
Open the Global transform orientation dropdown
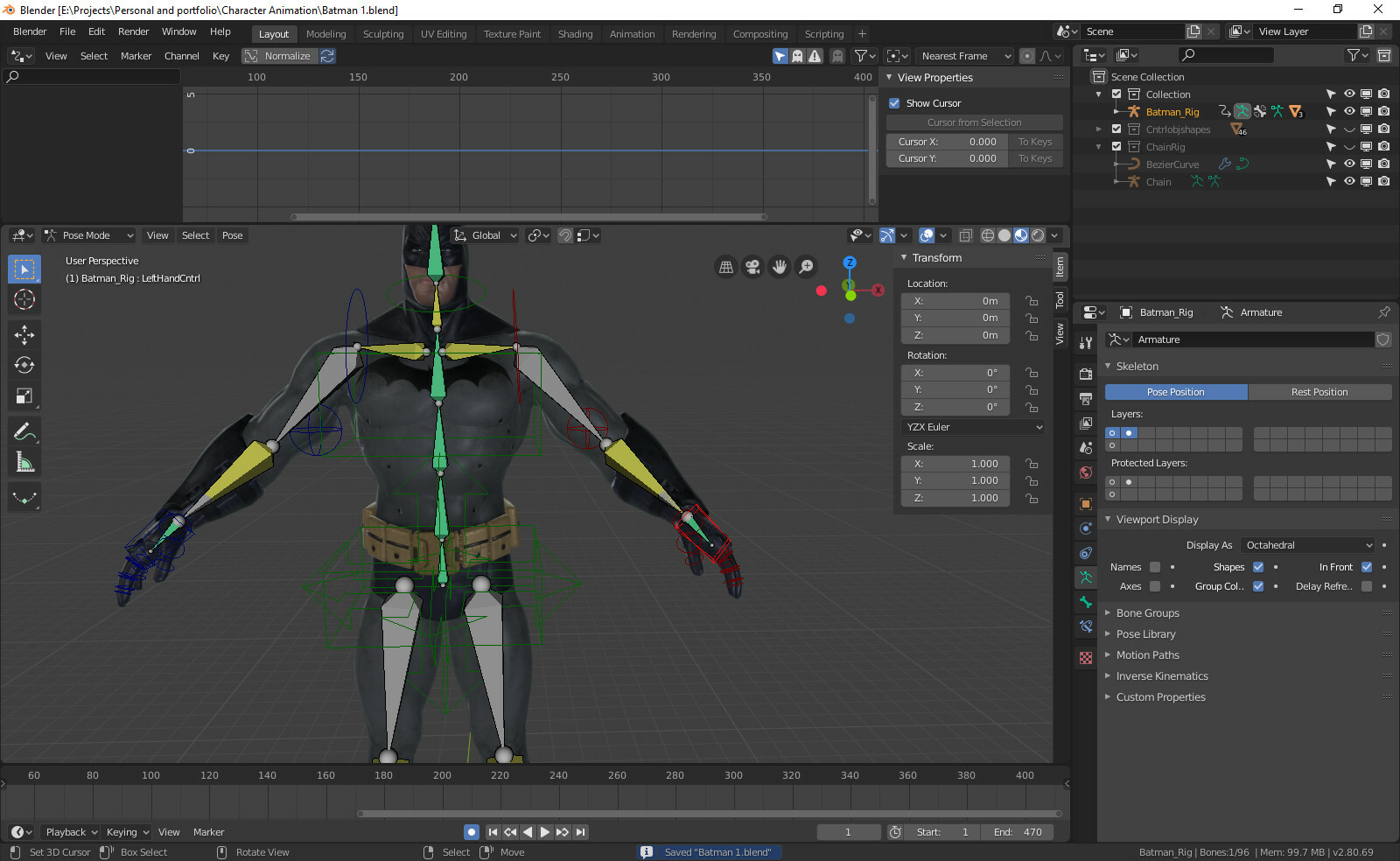(486, 235)
